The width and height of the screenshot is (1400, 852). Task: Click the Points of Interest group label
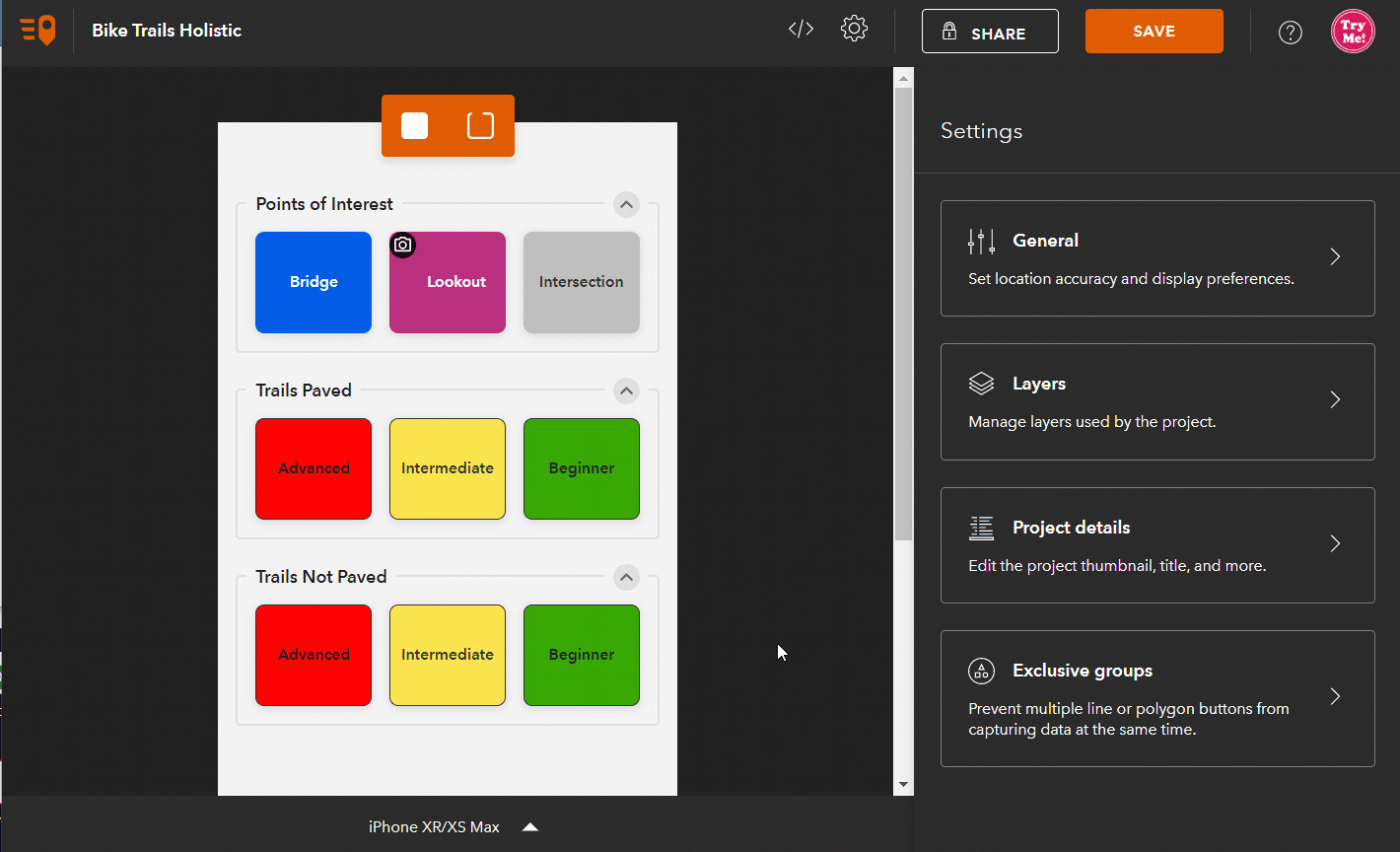[x=324, y=204]
